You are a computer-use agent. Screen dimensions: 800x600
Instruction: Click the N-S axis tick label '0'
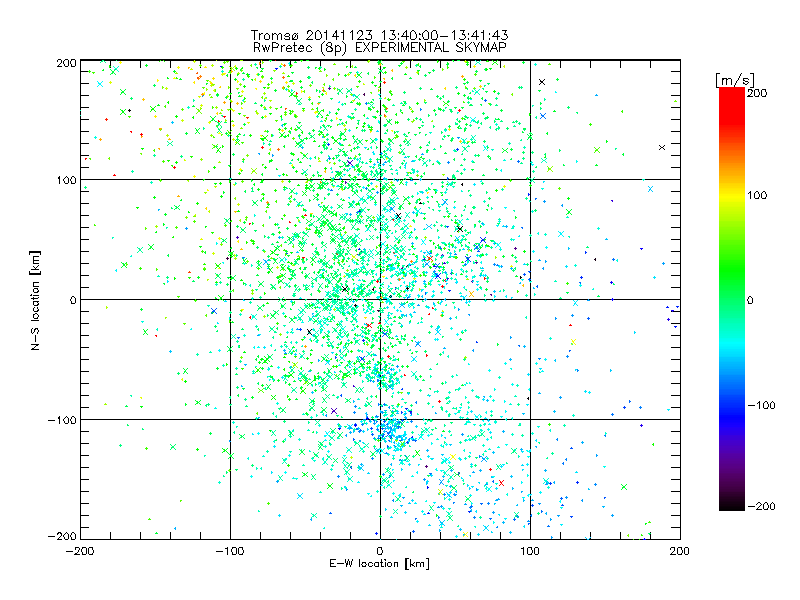click(73, 300)
